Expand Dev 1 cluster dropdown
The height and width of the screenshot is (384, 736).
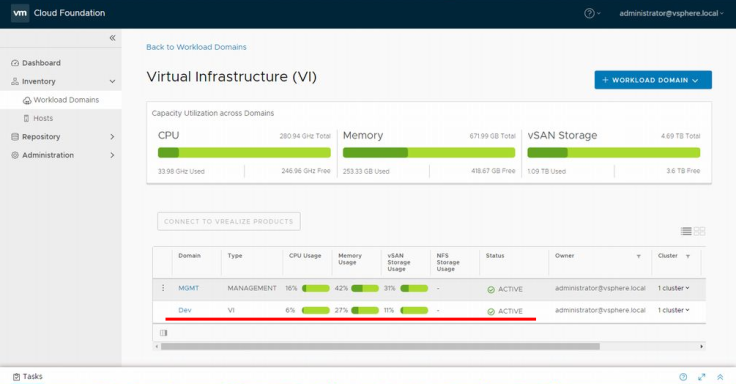tap(674, 310)
